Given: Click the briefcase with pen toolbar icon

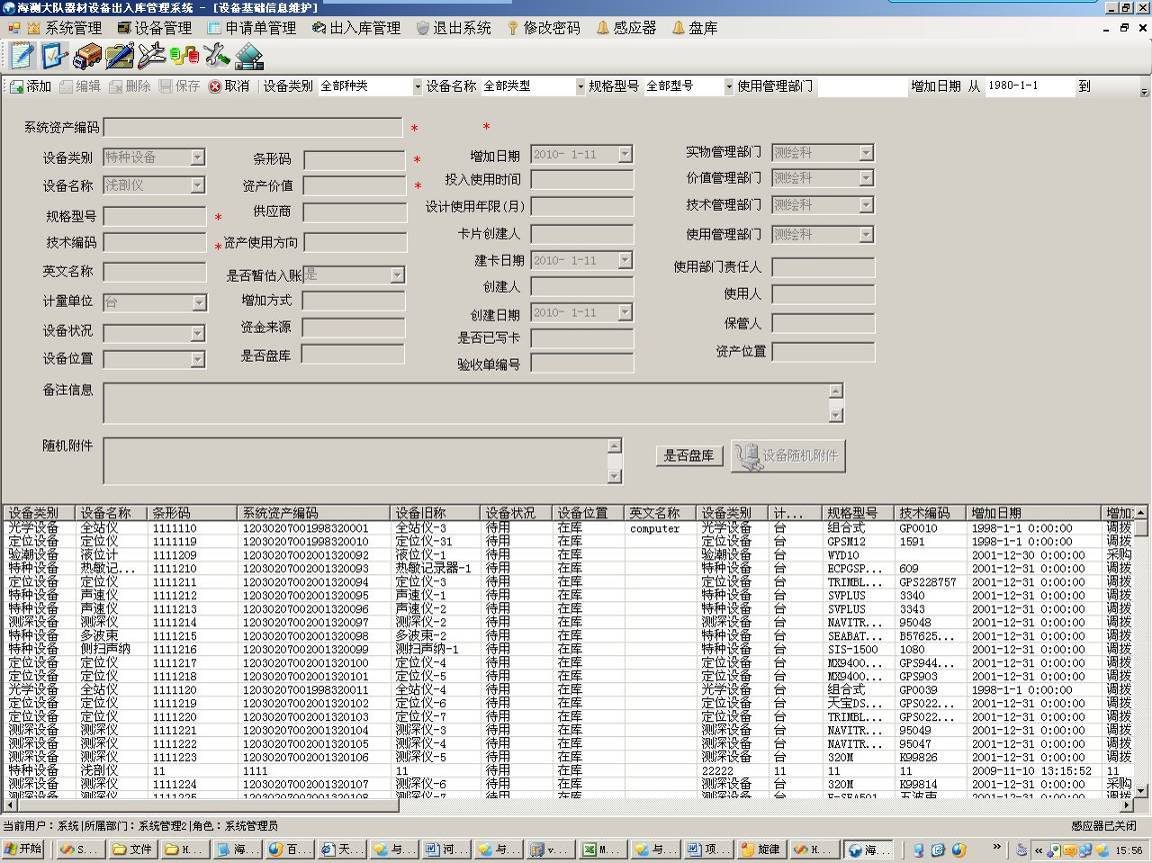Looking at the screenshot, I should [x=119, y=55].
